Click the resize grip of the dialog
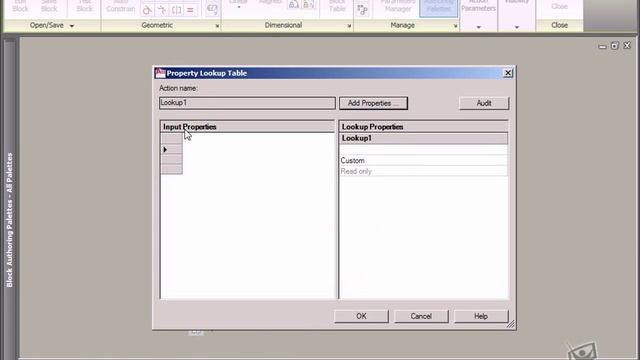This screenshot has width=640, height=360. coord(511,324)
